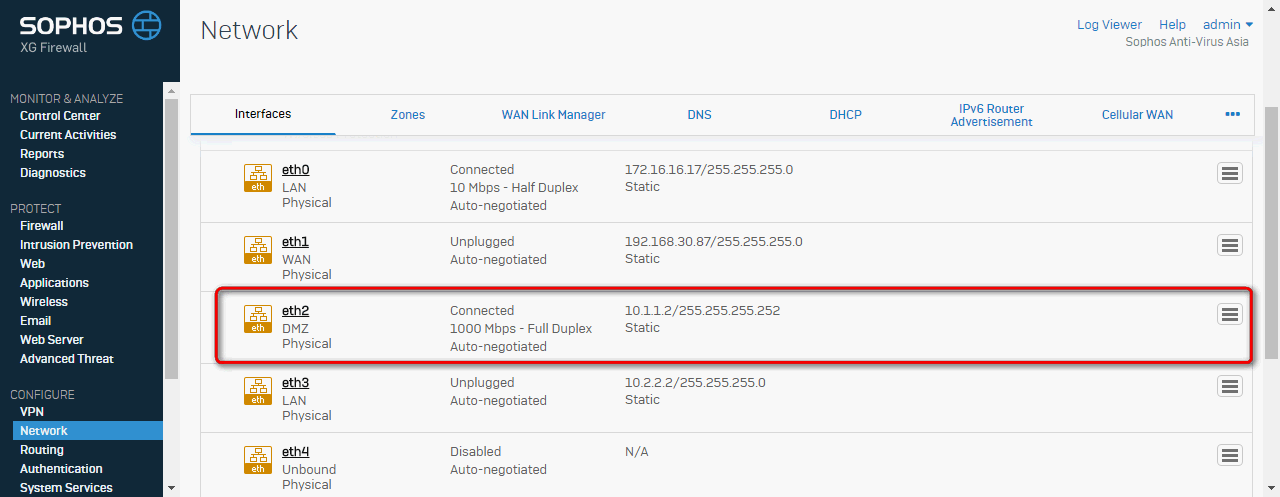Go to VPN in the Configure section
The image size is (1280, 497).
pyautogui.click(x=32, y=412)
